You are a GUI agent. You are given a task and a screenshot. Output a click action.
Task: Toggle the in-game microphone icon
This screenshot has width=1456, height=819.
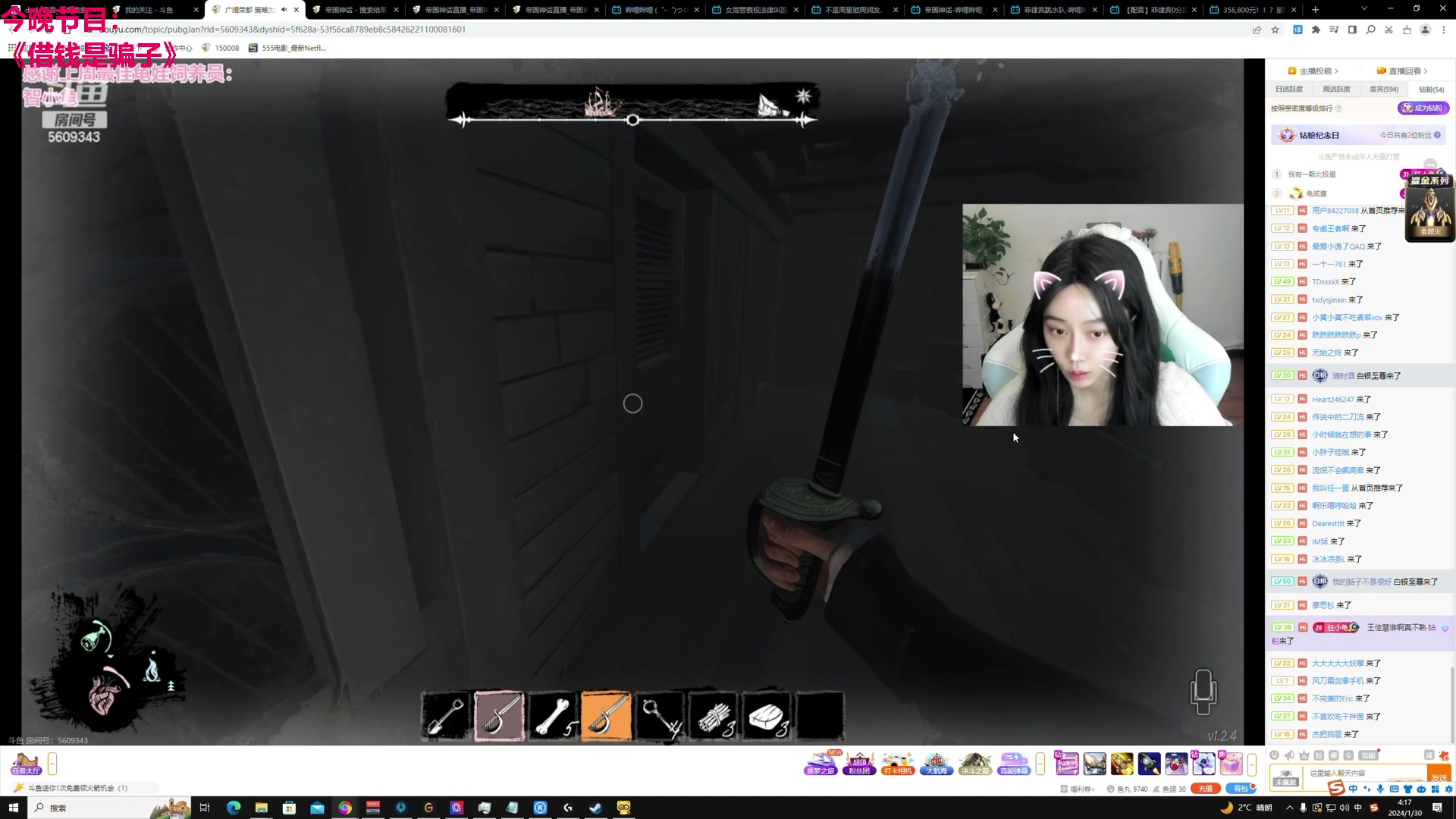[x=1203, y=691]
